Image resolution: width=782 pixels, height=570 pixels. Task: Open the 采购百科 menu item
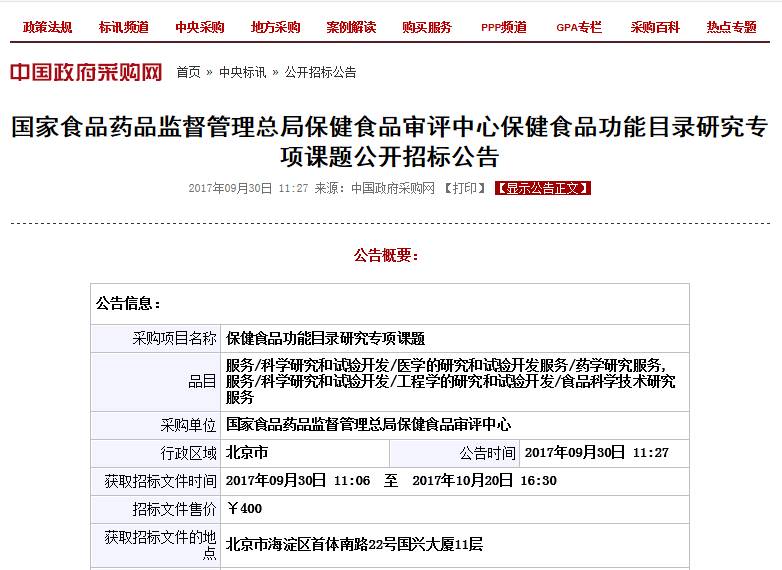655,27
